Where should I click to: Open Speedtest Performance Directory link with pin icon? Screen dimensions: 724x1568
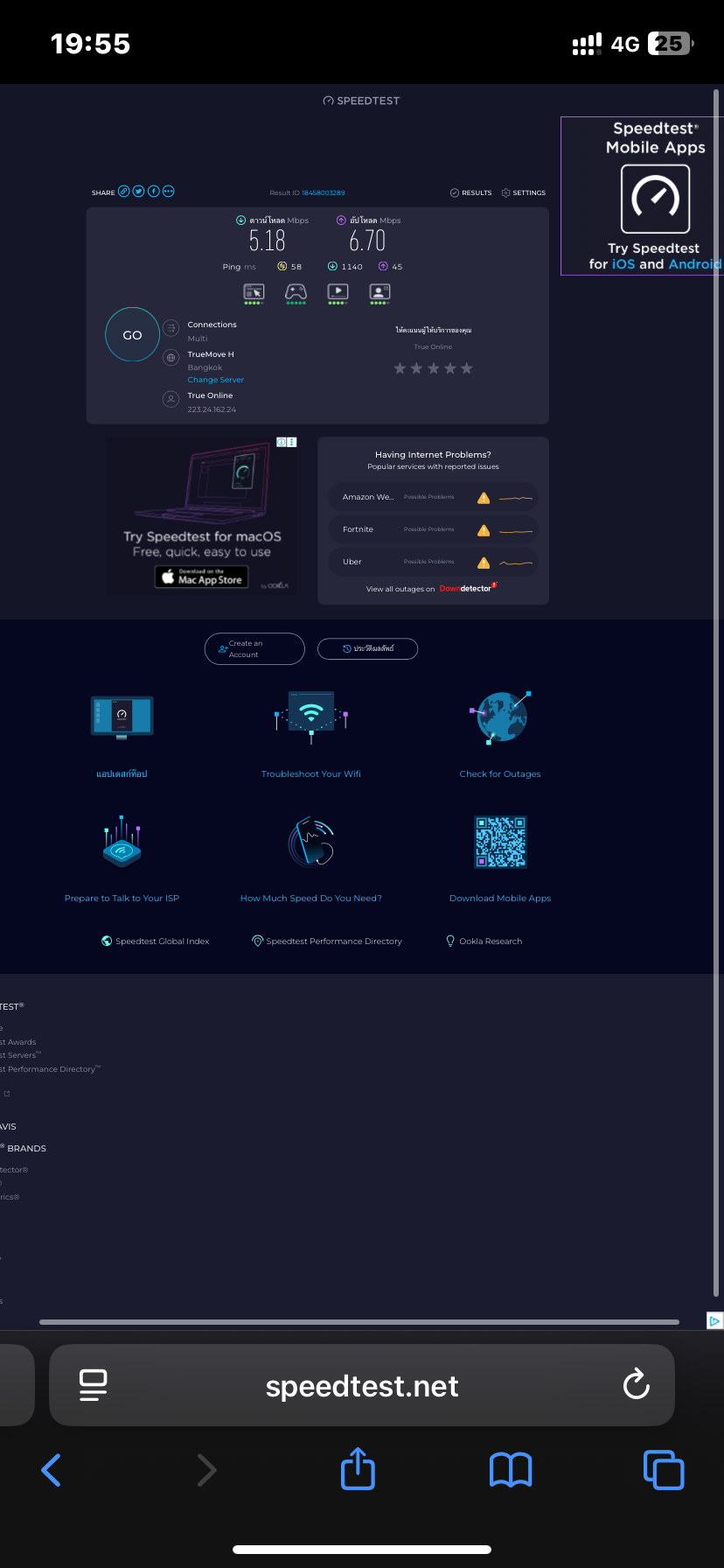(327, 941)
